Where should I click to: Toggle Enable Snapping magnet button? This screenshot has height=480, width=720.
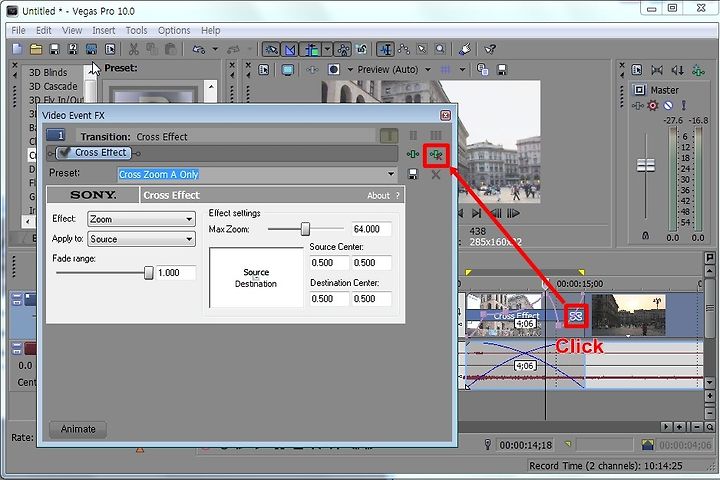pos(271,49)
